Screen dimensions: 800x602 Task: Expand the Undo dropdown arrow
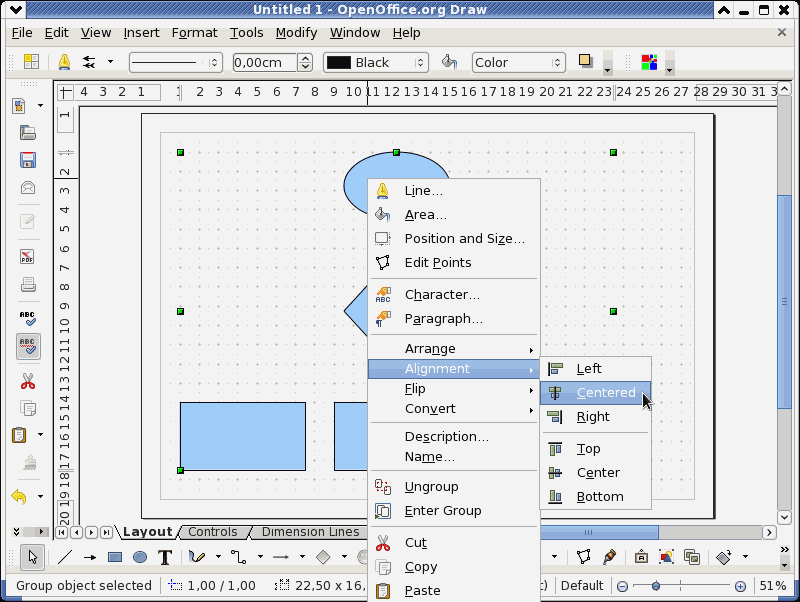(x=40, y=496)
